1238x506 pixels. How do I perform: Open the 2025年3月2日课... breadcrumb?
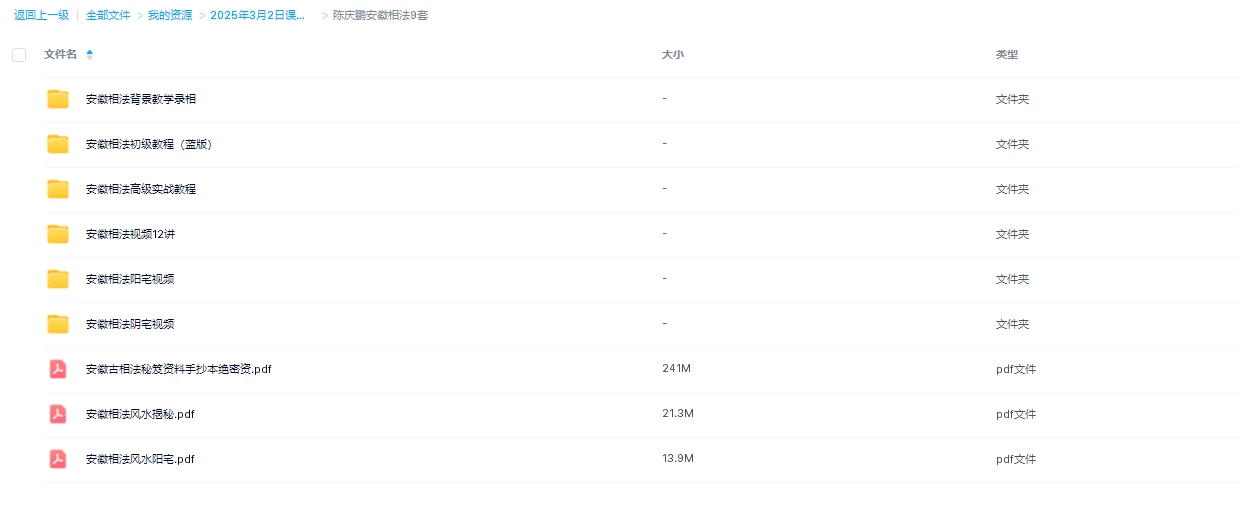pyautogui.click(x=258, y=16)
